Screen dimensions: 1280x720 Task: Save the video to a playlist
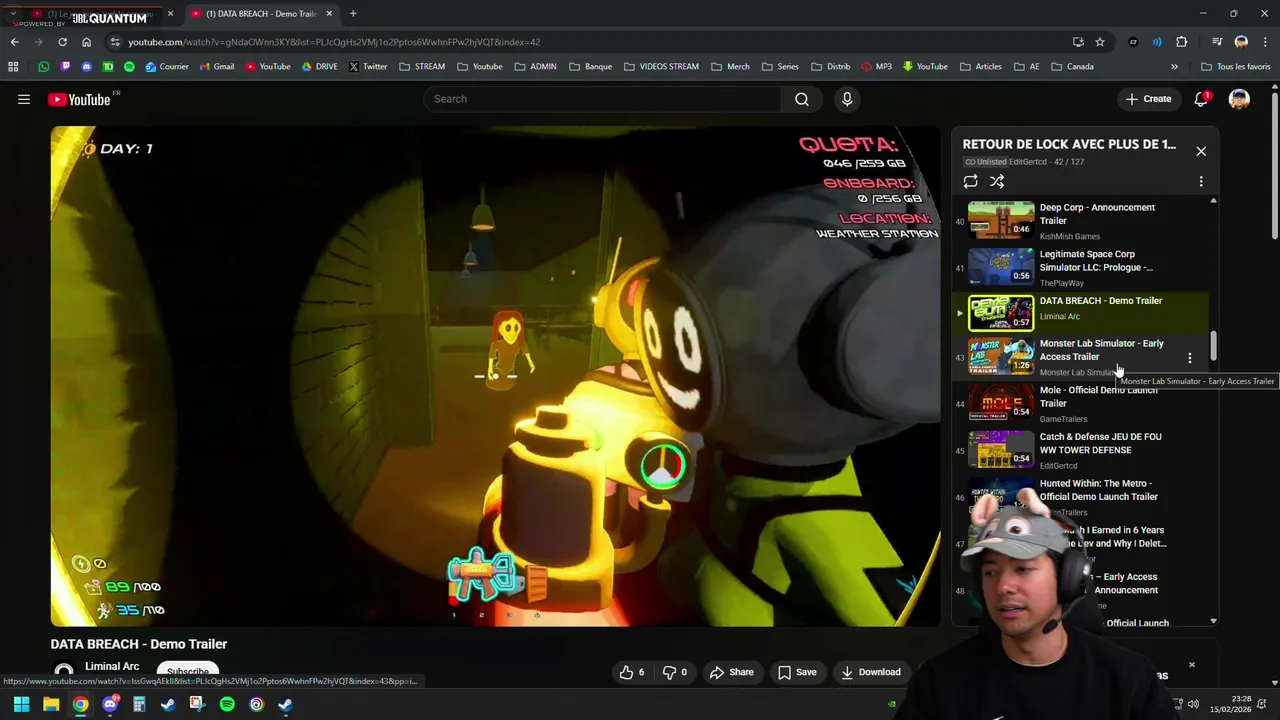(x=797, y=672)
